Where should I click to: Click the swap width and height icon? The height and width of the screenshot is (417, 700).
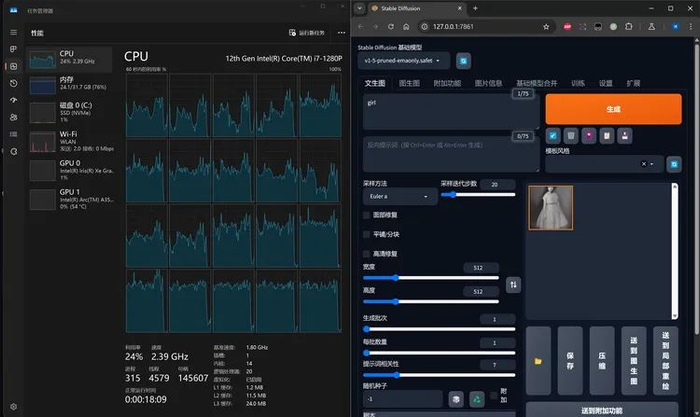[x=514, y=285]
